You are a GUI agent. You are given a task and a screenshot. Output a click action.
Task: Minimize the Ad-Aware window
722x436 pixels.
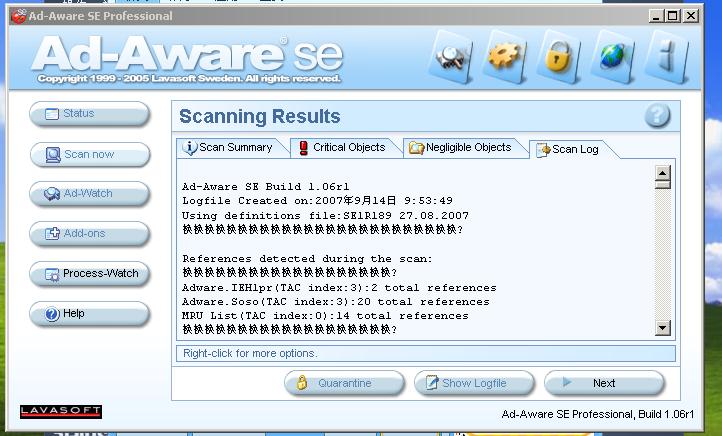655,16
